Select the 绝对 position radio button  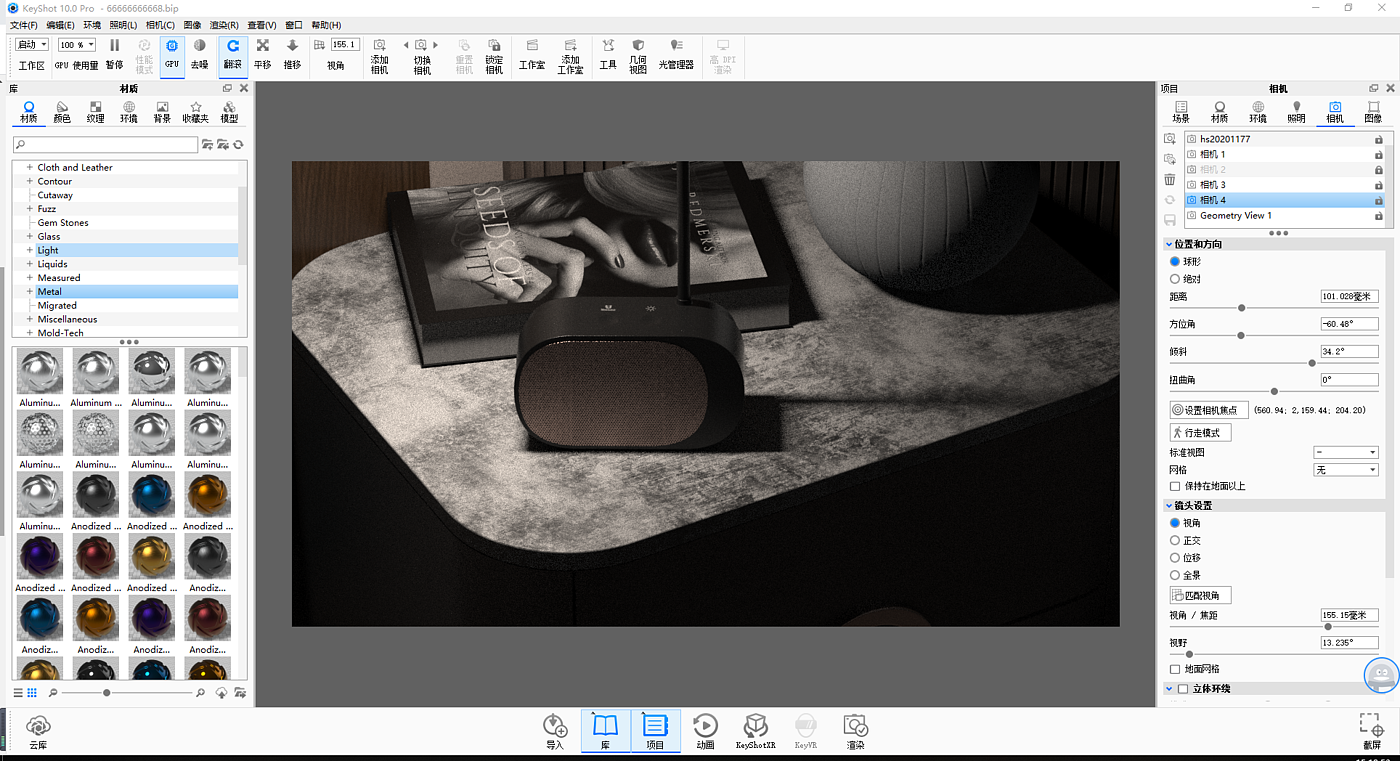(1175, 279)
